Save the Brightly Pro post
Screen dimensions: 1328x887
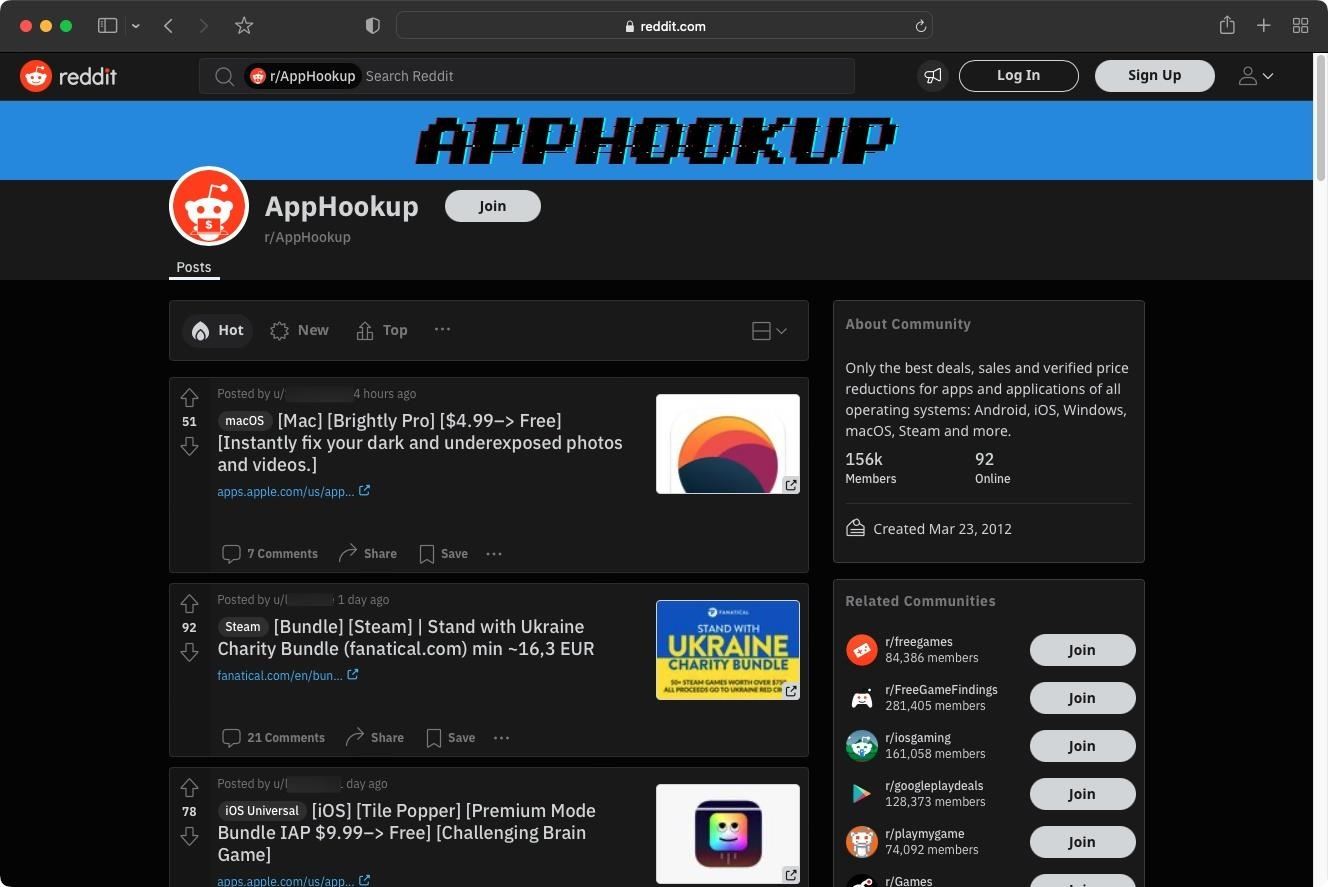pos(443,554)
